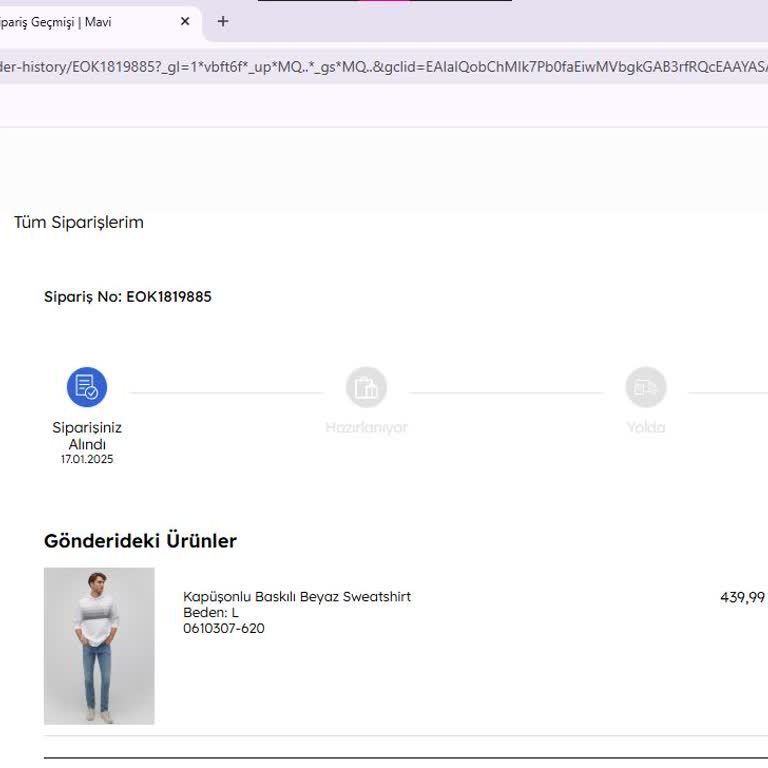This screenshot has height=768, width=768.
Task: Click the address bar URL
Action: (x=384, y=67)
